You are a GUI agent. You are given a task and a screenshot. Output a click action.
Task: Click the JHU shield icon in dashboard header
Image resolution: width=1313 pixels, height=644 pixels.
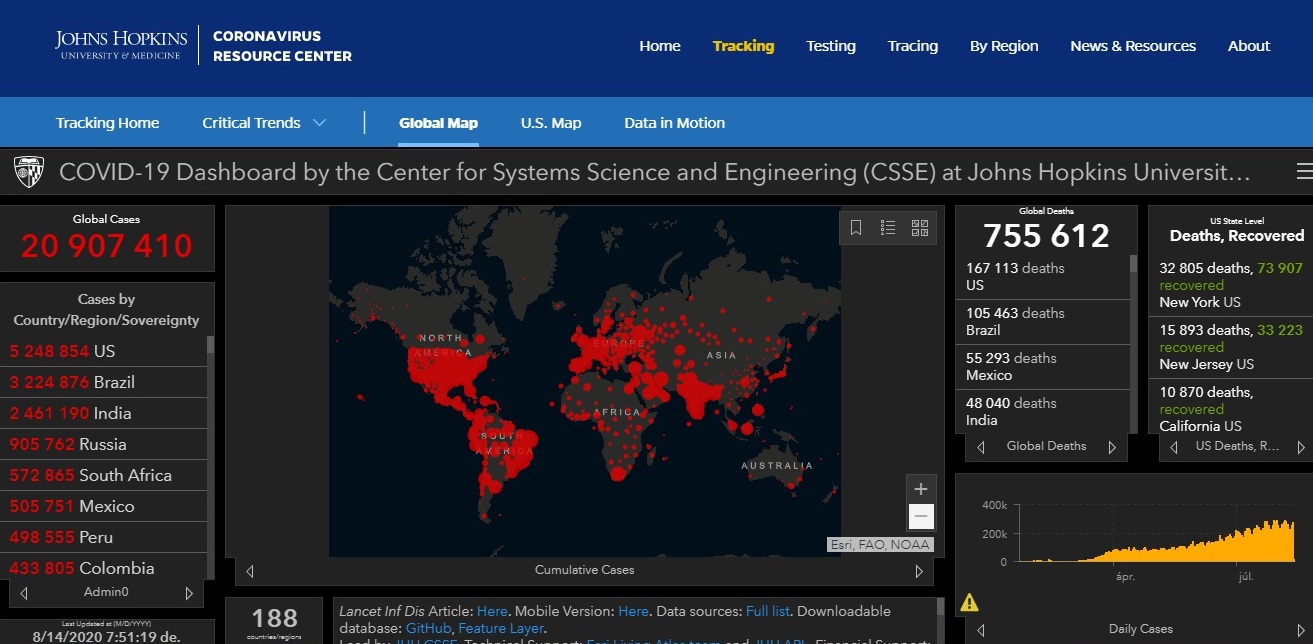28,172
